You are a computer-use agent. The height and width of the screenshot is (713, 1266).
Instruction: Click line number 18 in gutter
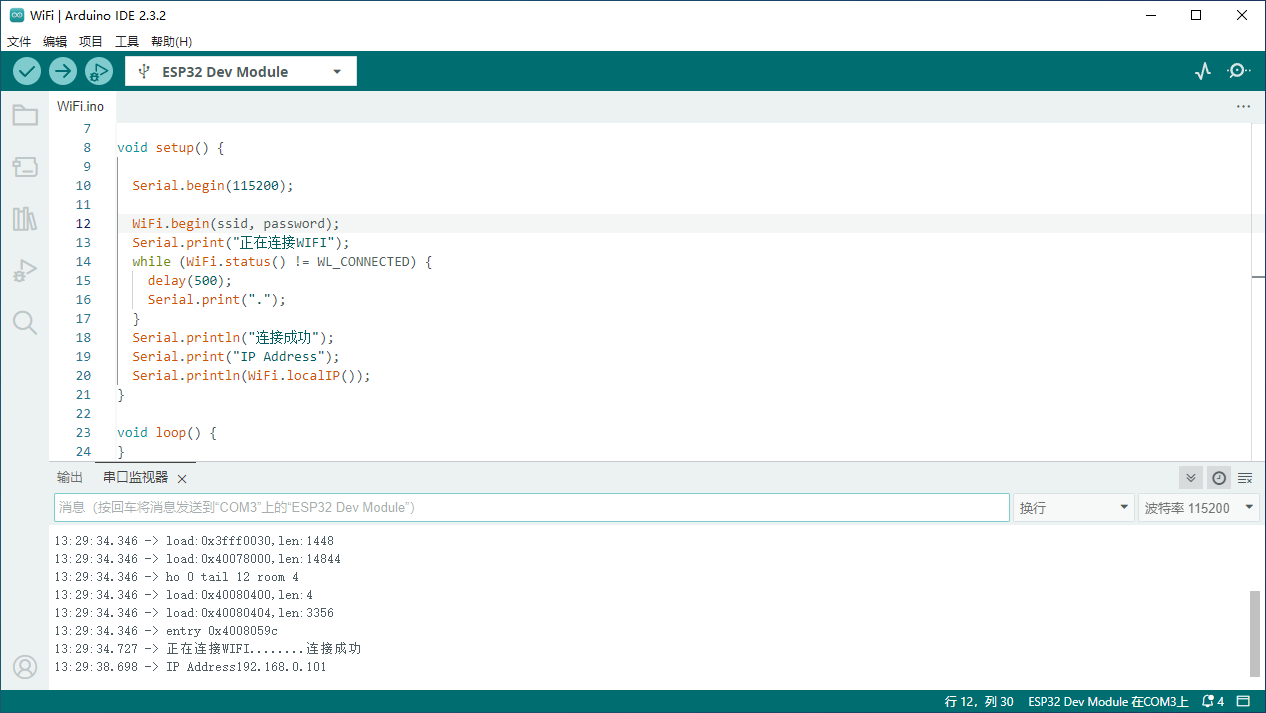click(83, 338)
